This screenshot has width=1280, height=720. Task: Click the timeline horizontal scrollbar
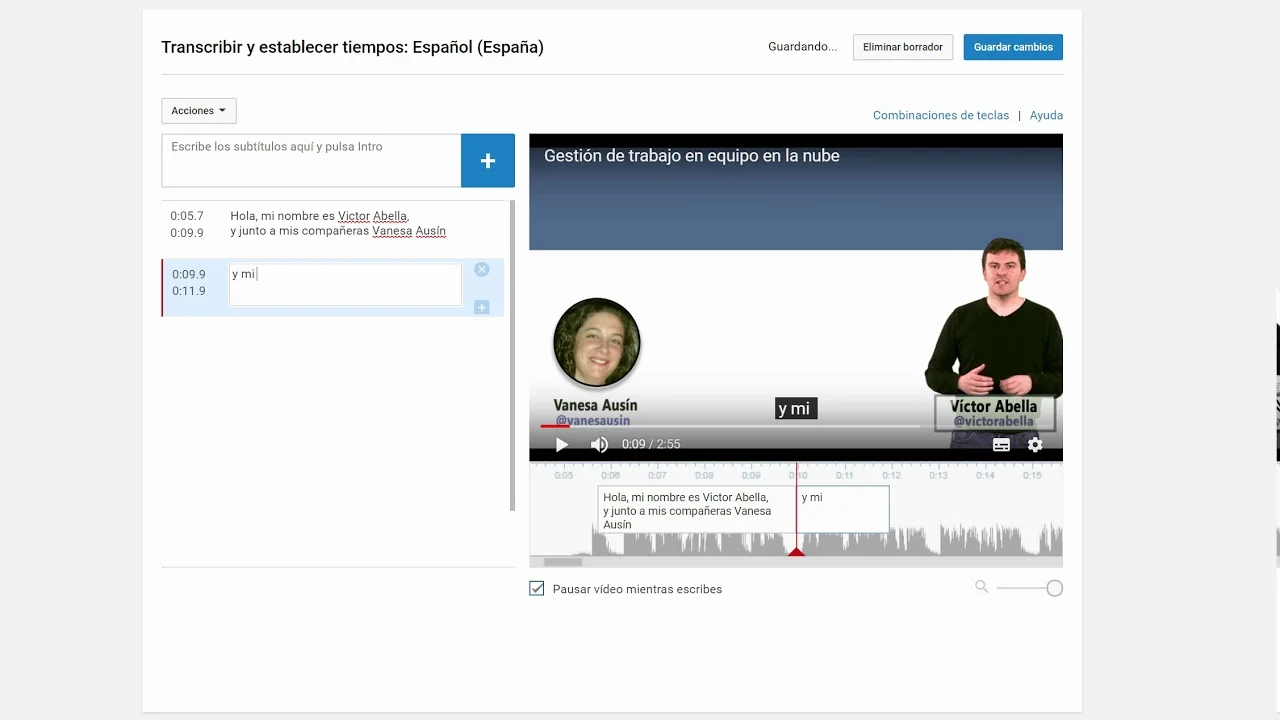click(562, 562)
